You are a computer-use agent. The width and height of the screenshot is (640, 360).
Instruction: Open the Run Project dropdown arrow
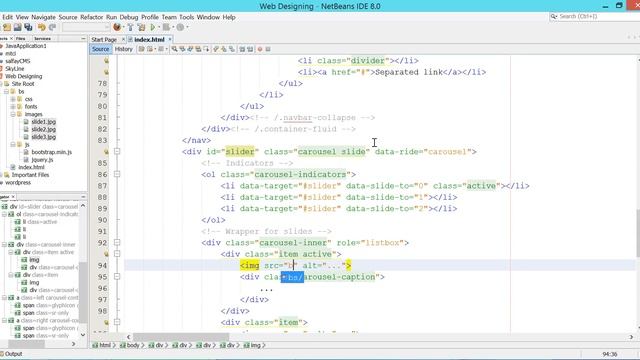click(x=159, y=27)
